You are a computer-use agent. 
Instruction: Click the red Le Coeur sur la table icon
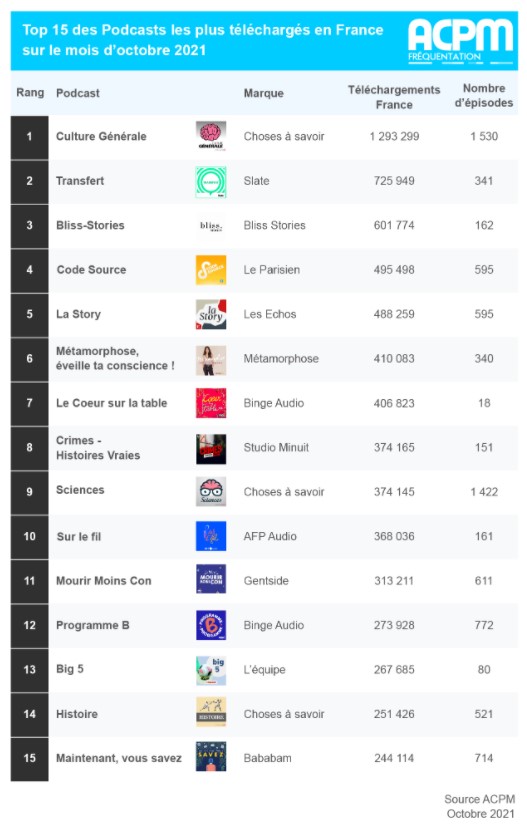[x=211, y=403]
